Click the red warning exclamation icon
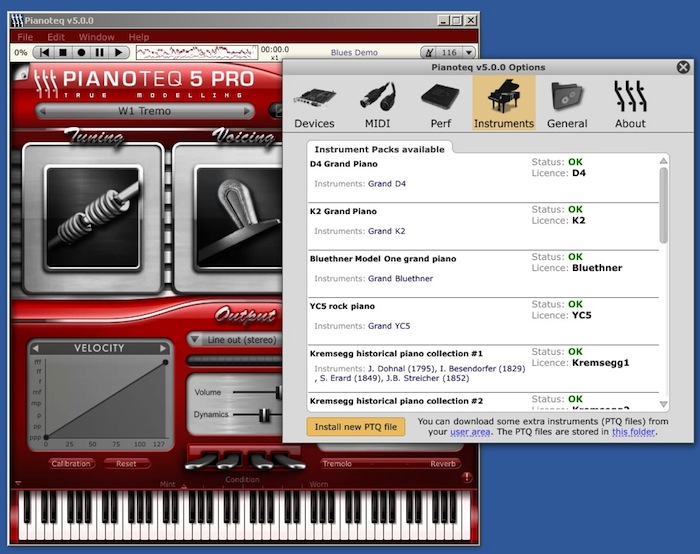700x554 pixels. (467, 477)
